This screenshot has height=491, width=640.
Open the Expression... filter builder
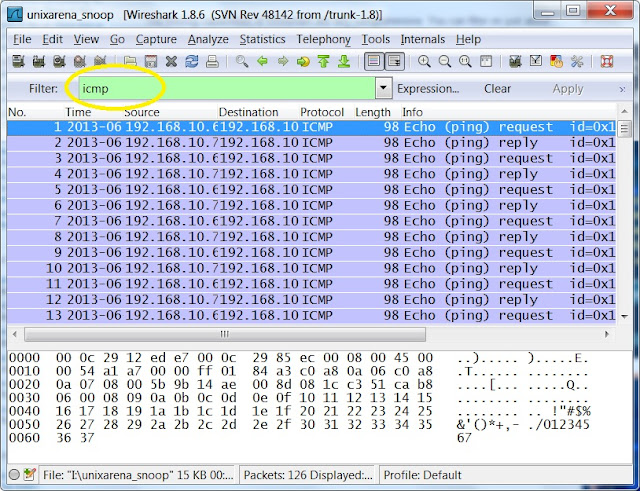click(428, 89)
